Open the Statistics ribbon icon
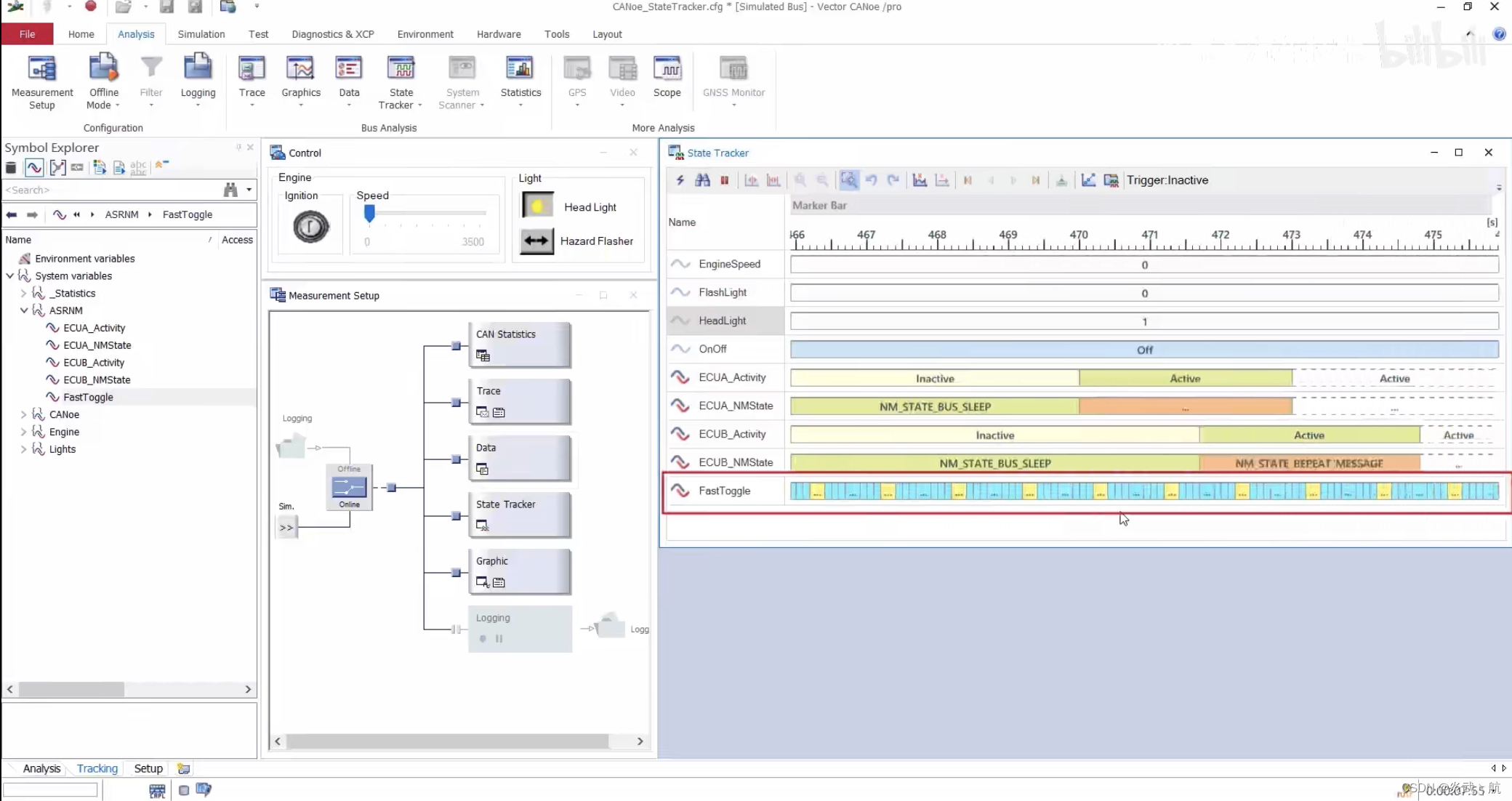Viewport: 1512px width, 801px height. 520,69
